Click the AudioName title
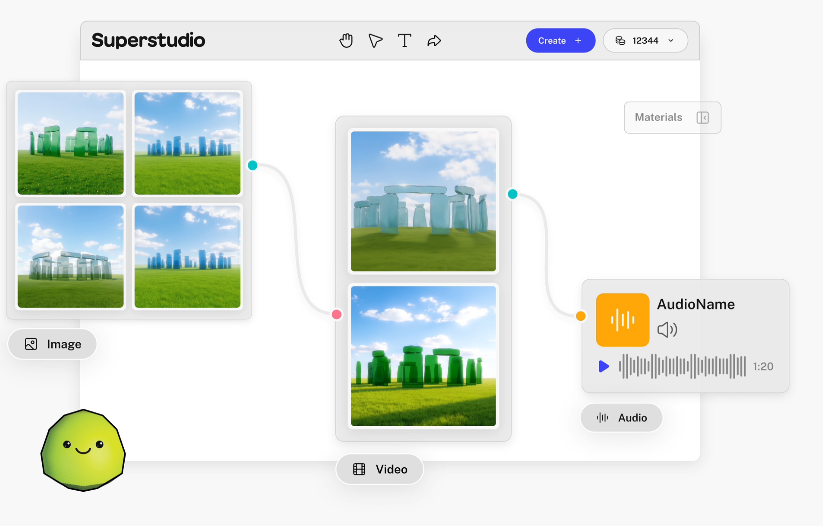The width and height of the screenshot is (823, 526). coord(695,304)
